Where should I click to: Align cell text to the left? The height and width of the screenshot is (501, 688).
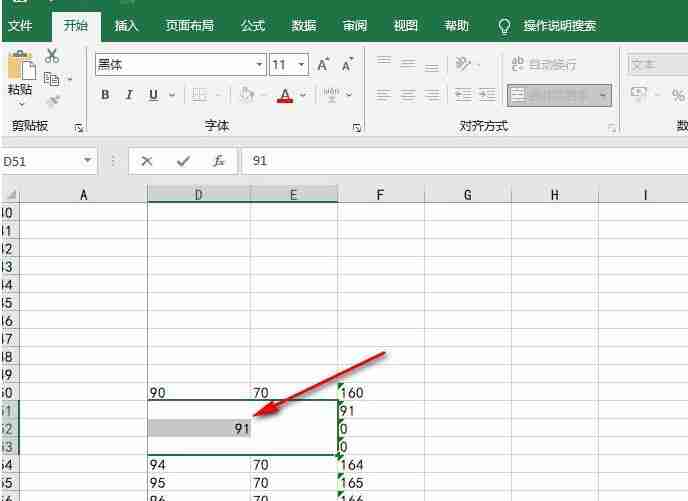[384, 95]
